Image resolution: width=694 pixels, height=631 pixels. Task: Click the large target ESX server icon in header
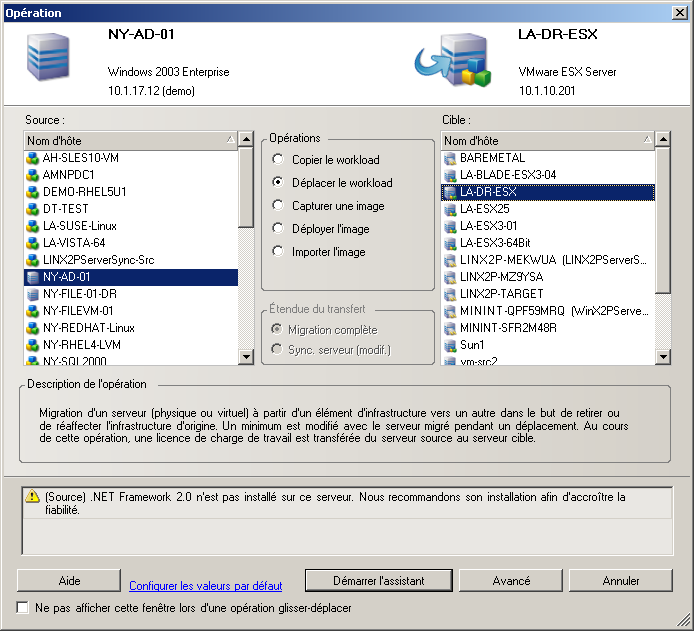(x=453, y=60)
